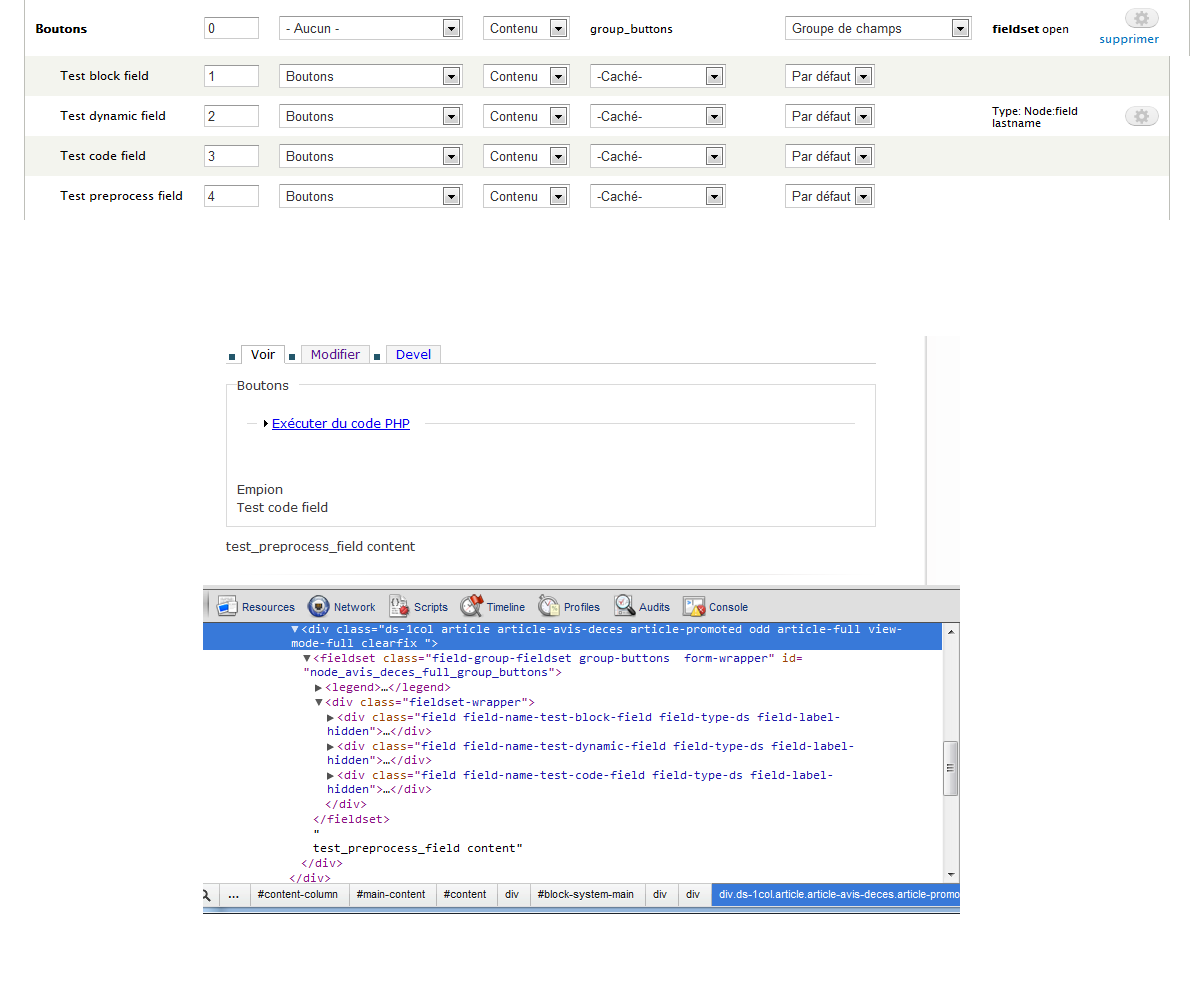Open the Timeline panel icon
This screenshot has height=1000, width=1203.
pos(472,606)
